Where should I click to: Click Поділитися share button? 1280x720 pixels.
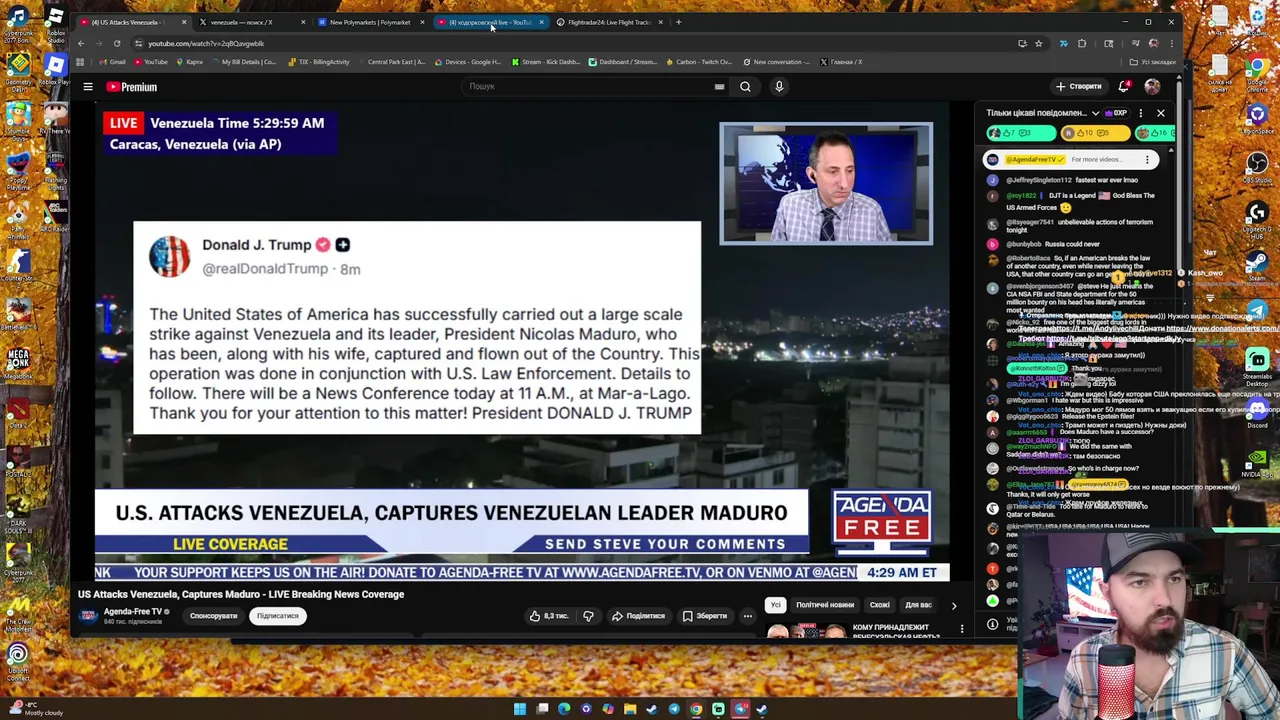point(638,616)
